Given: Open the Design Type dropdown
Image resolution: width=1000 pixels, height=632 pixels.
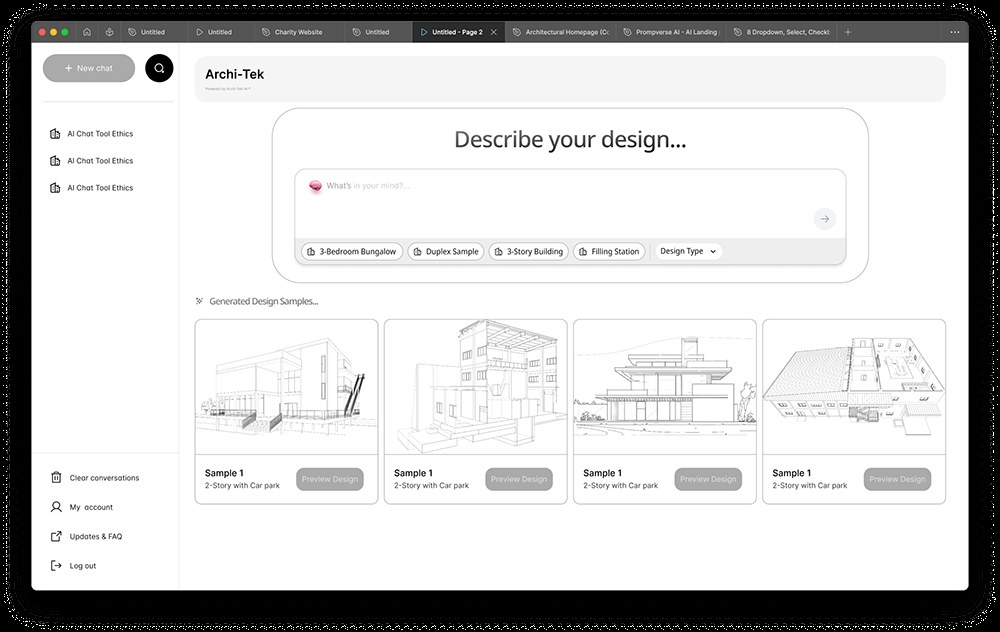Looking at the screenshot, I should tap(688, 251).
